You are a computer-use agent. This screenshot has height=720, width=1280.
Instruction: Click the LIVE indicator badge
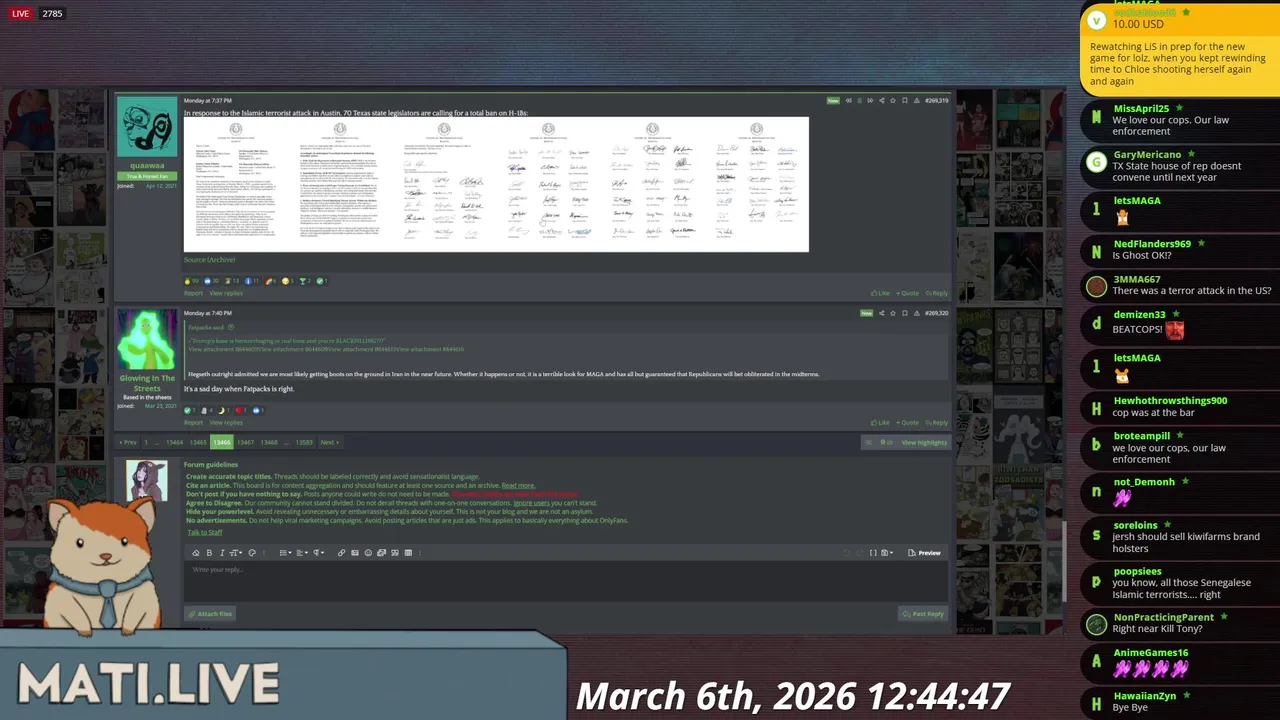(20, 14)
